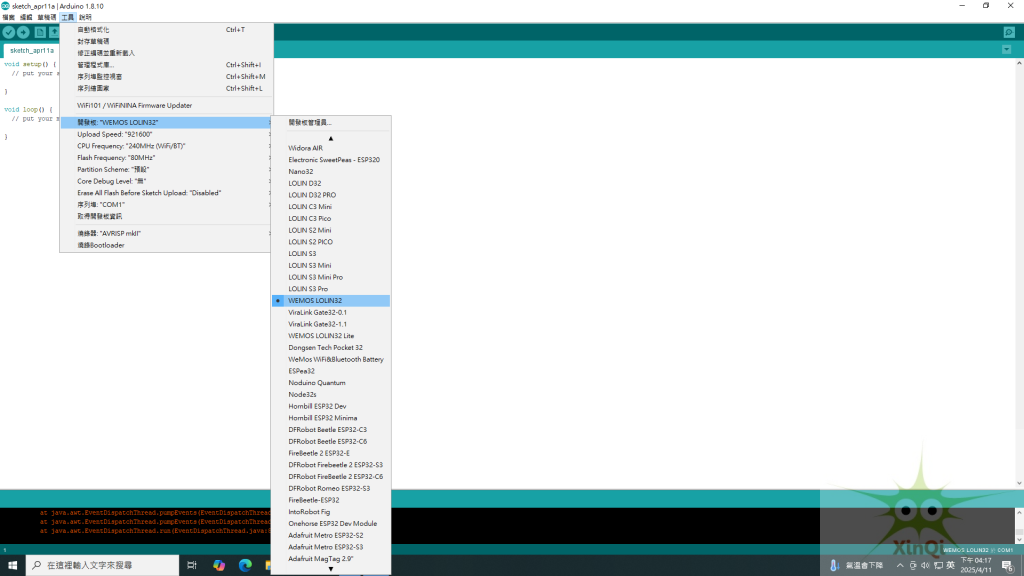Viewport: 1024px width, 576px height.
Task: Expand the Partition Scheme submenu
Action: click(x=166, y=169)
